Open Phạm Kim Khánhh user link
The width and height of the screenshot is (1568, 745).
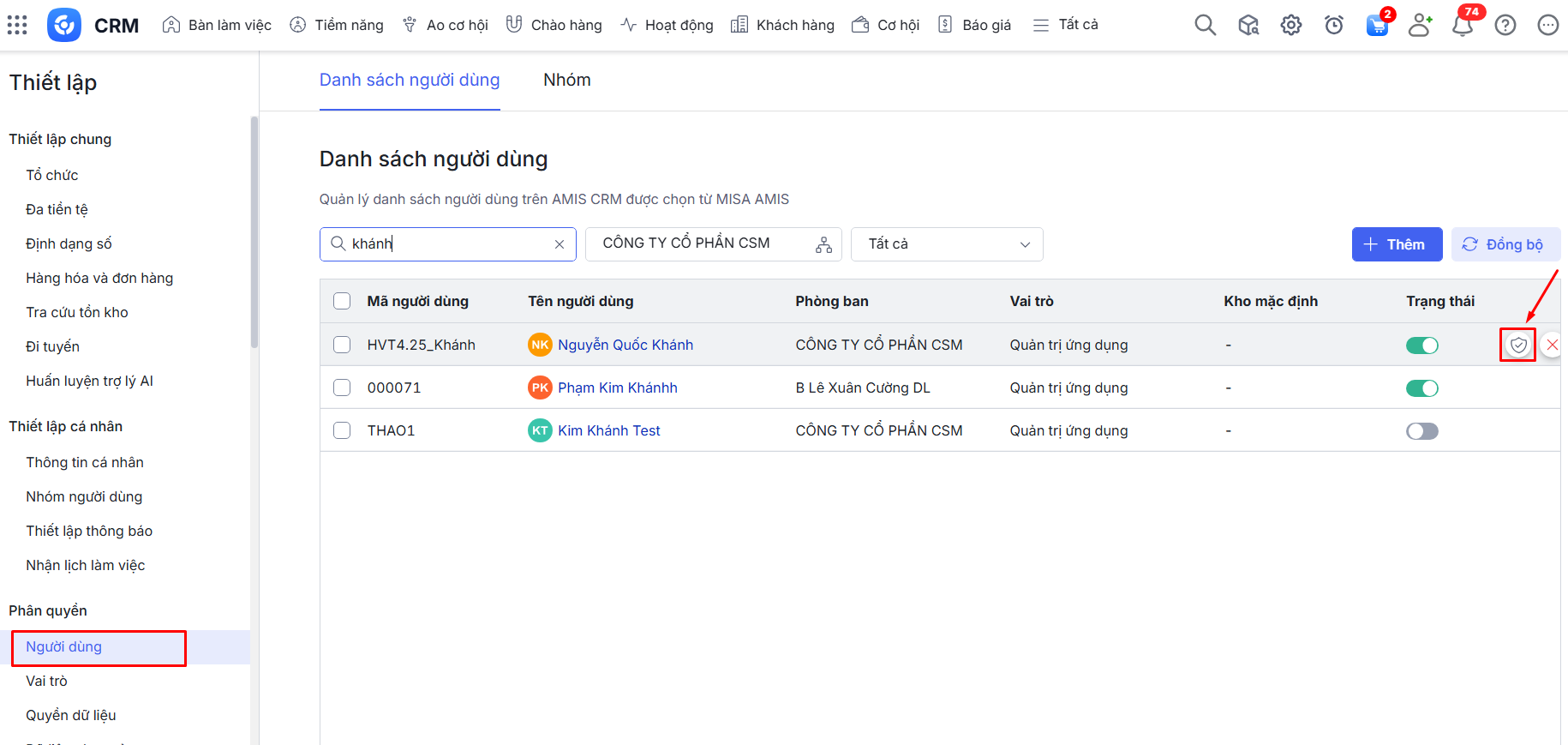617,388
